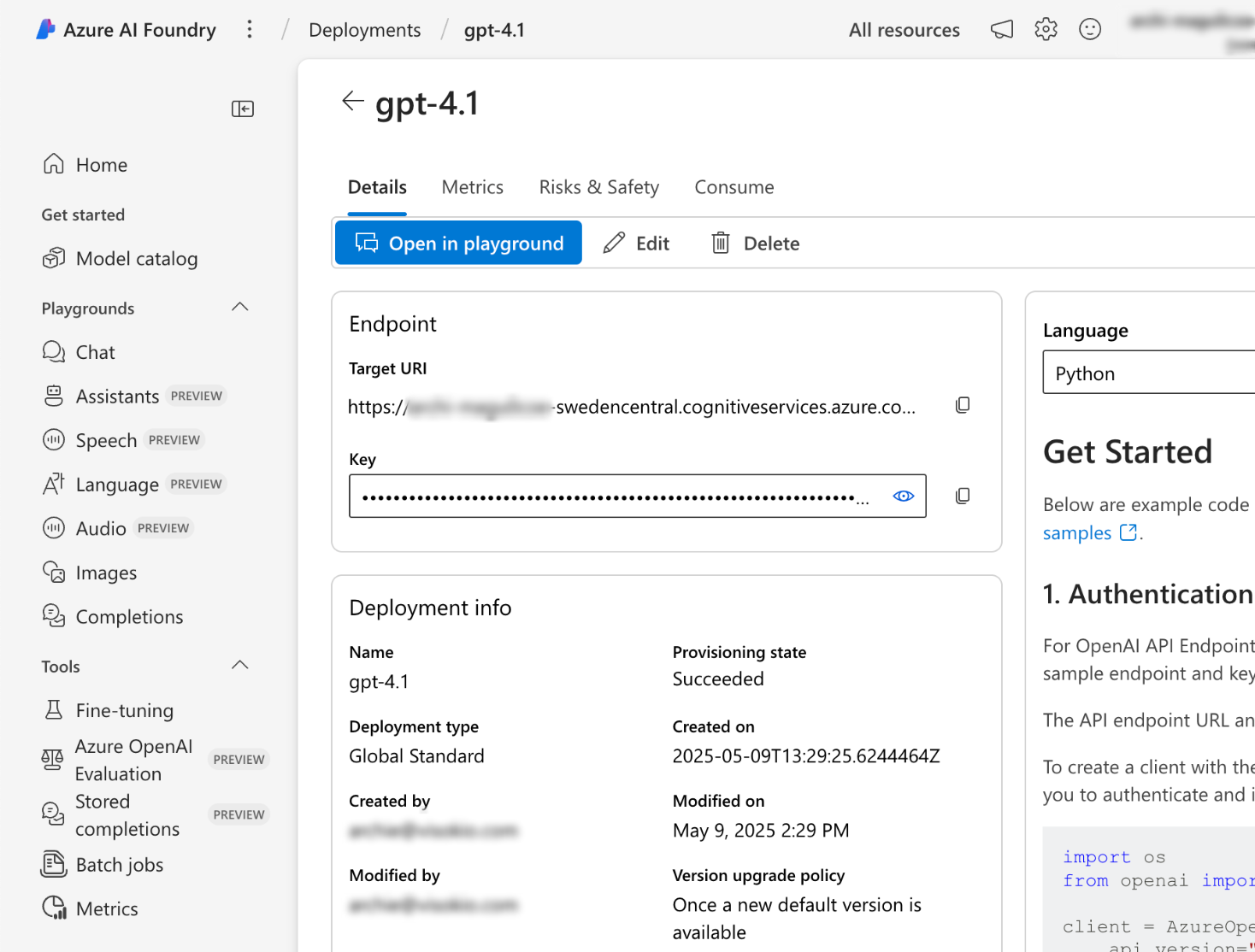
Task: Open Assistants playground
Action: point(133,397)
